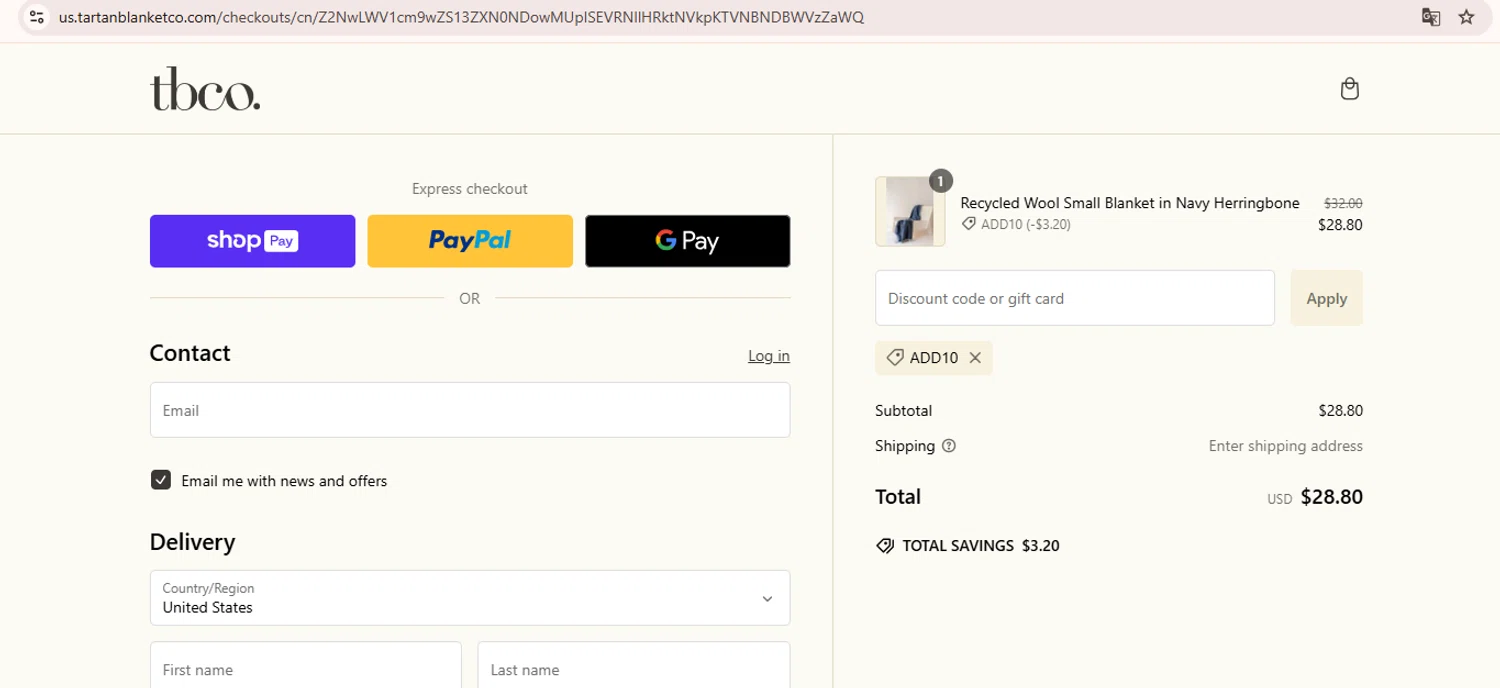Apply the discount code

(1326, 298)
